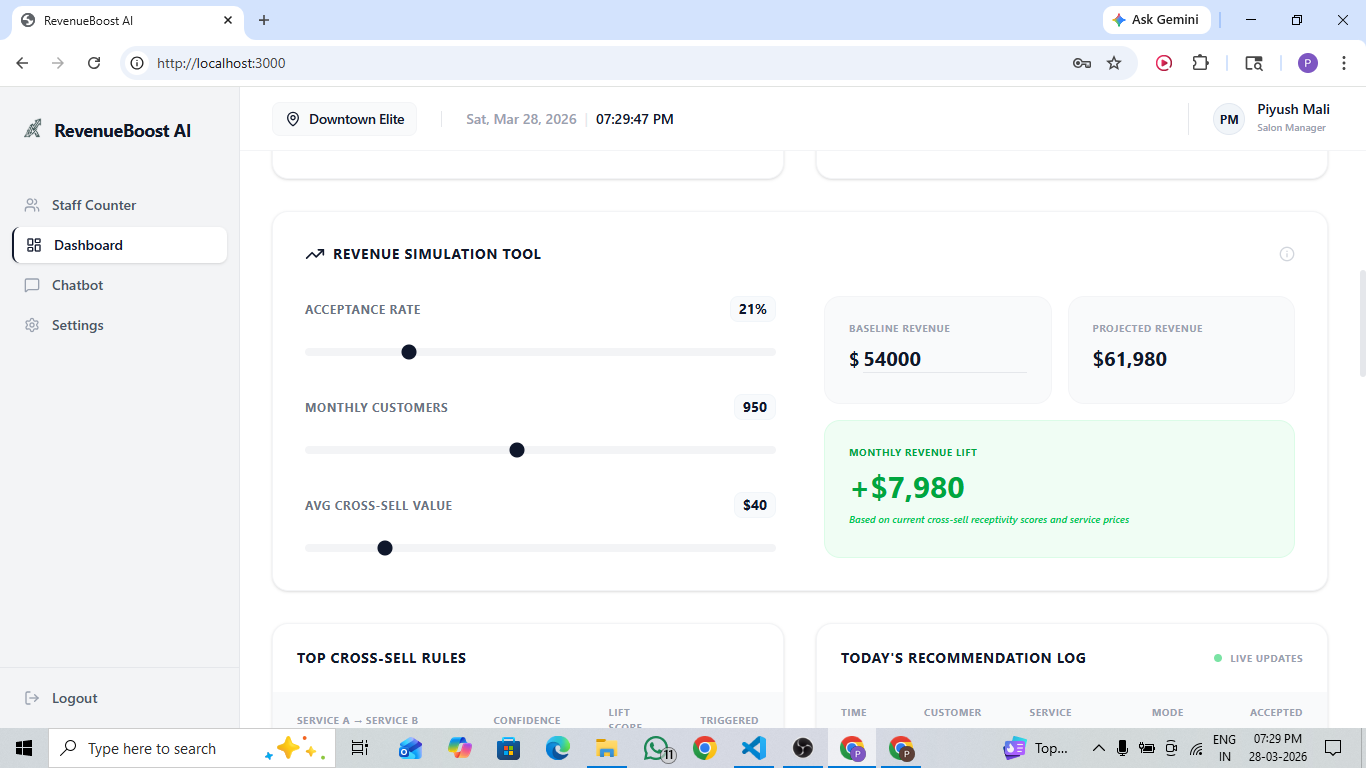Open the Downtown Elite location selector
This screenshot has height=768, width=1366.
click(345, 119)
